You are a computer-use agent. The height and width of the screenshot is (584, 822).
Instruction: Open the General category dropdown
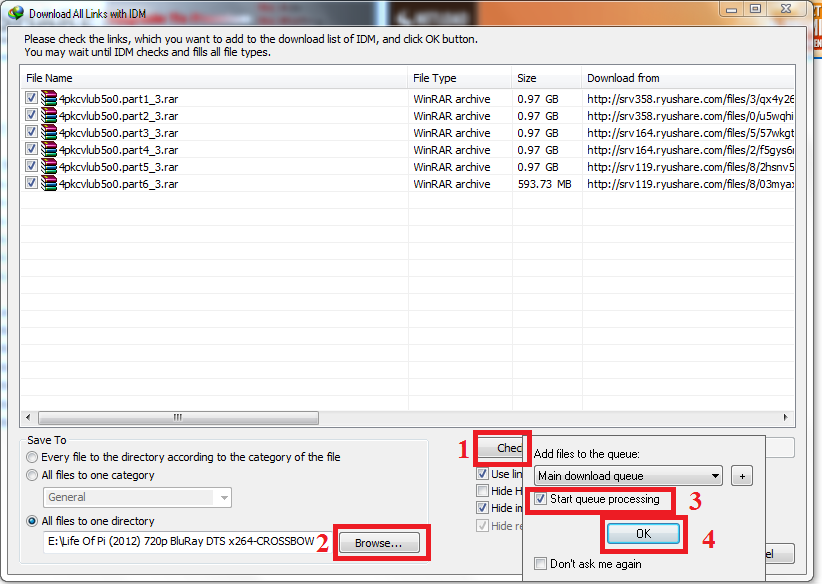coord(137,497)
